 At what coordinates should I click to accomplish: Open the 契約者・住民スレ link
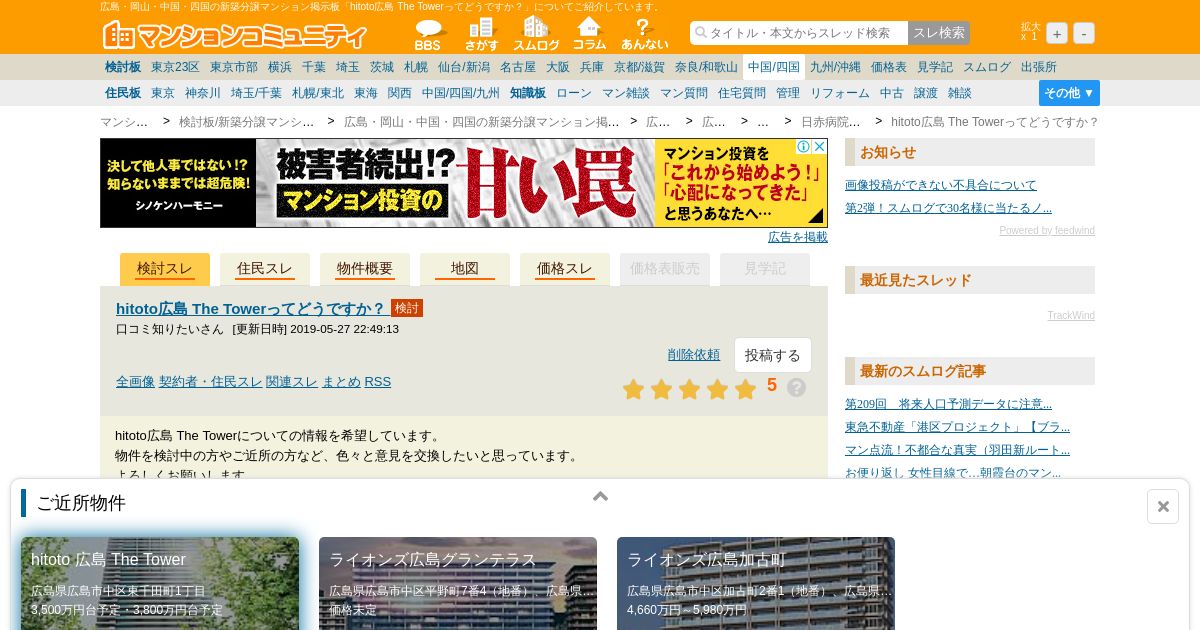pyautogui.click(x=210, y=381)
